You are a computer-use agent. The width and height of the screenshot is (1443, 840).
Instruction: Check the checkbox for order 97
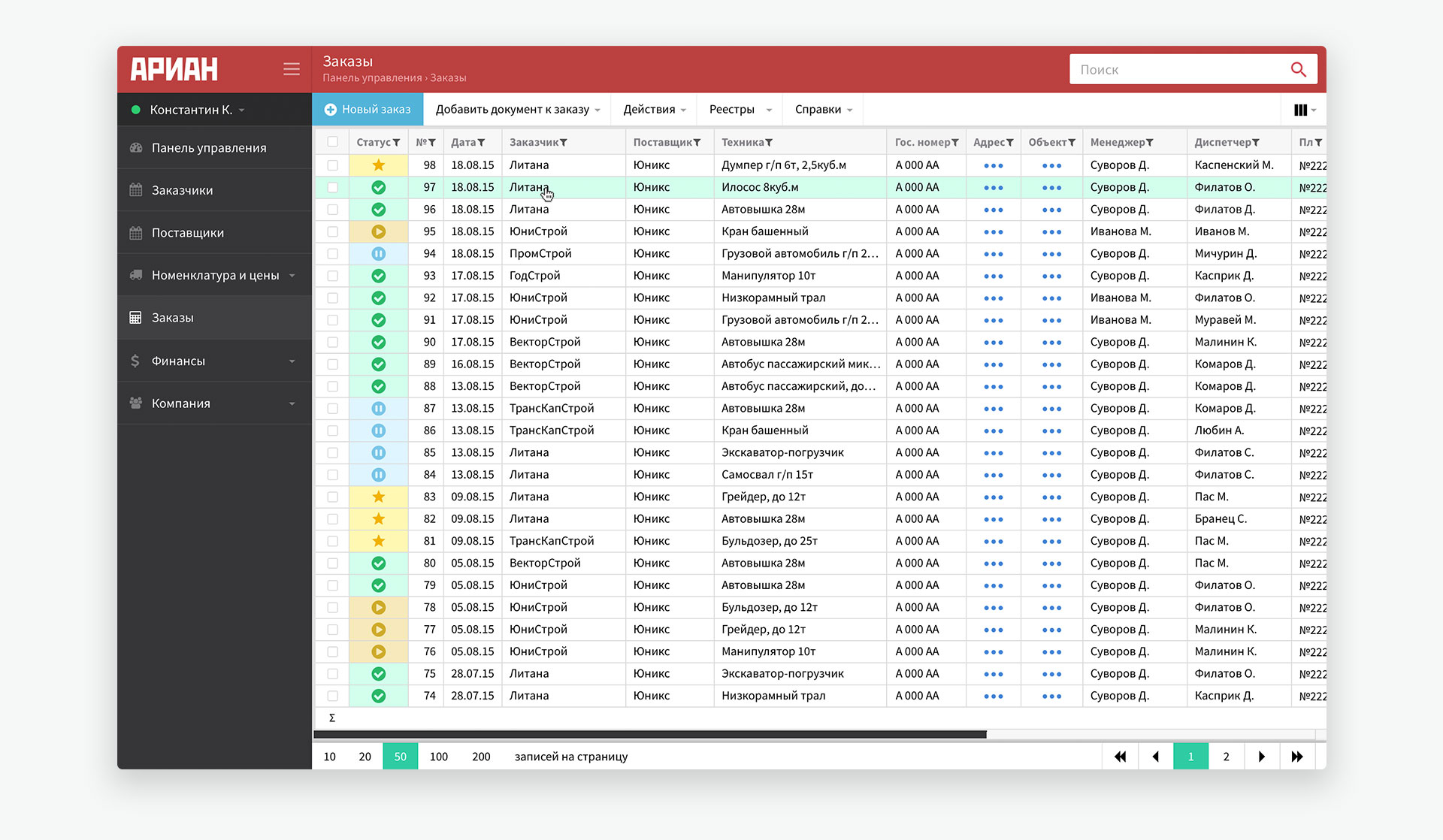333,187
